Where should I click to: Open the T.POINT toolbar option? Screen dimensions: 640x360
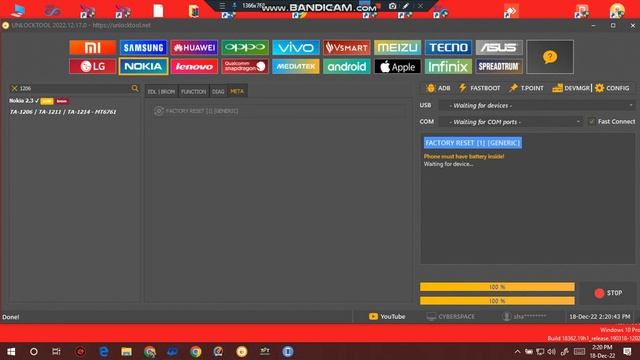point(527,88)
